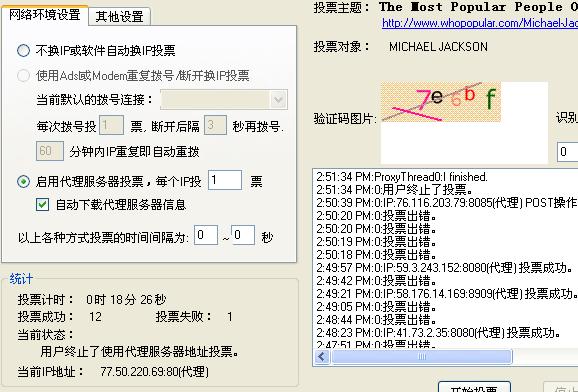Switch to the 网络环境设置 tab

click(45, 15)
